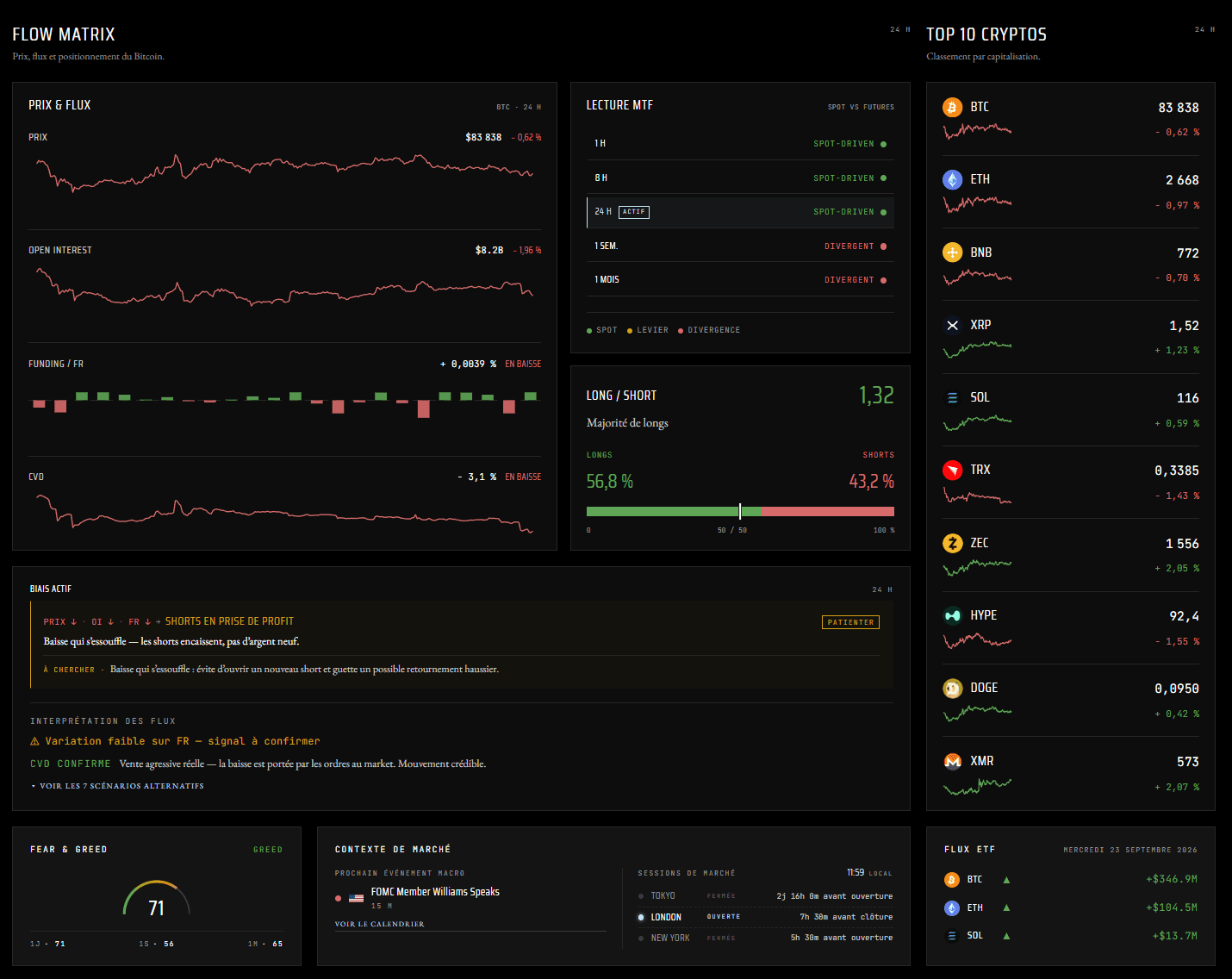Select the 1 SEM. timeframe row

point(740,246)
